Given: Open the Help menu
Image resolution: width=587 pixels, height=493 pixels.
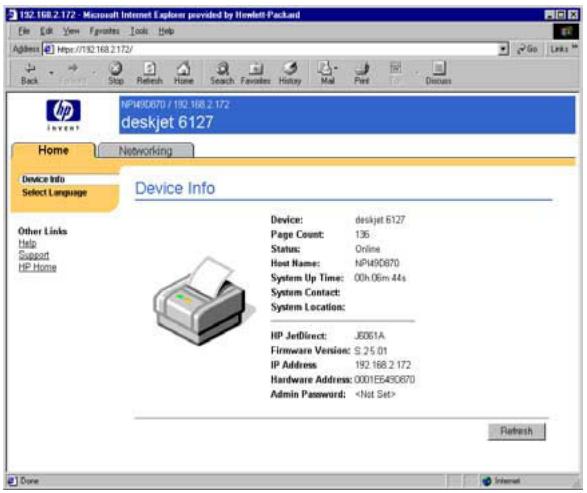Looking at the screenshot, I should coord(166,31).
